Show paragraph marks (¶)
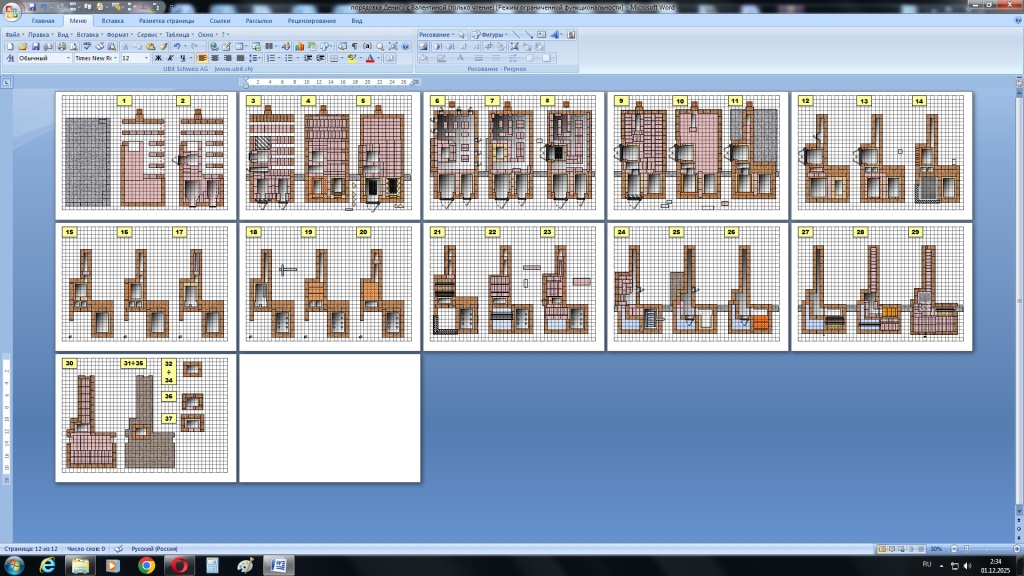Viewport: 1024px width, 576px height. coord(355,46)
